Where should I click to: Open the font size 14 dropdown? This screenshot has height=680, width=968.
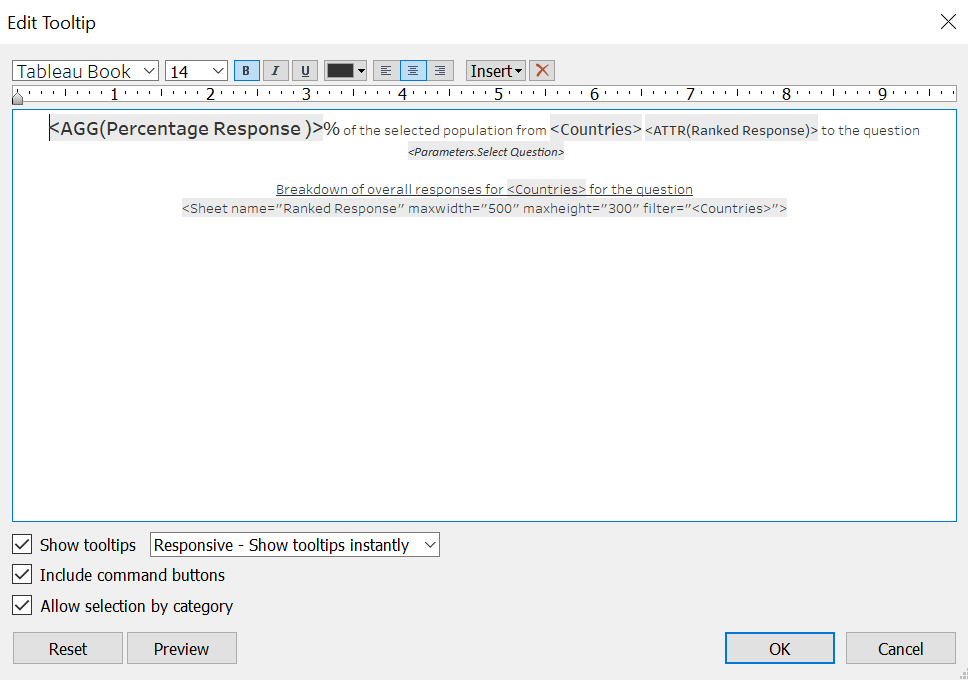pyautogui.click(x=197, y=71)
